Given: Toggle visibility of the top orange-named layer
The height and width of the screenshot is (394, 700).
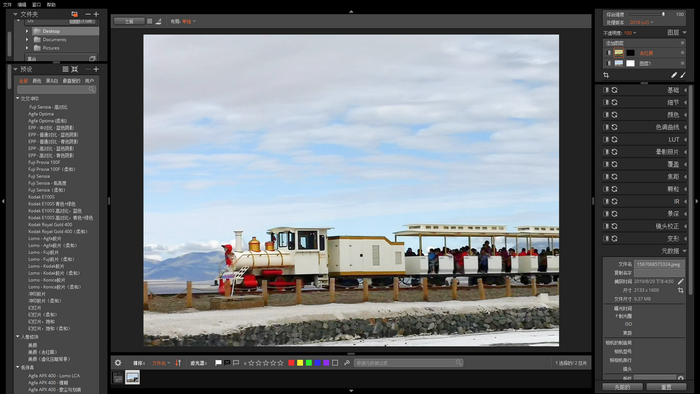Looking at the screenshot, I should pos(608,53).
